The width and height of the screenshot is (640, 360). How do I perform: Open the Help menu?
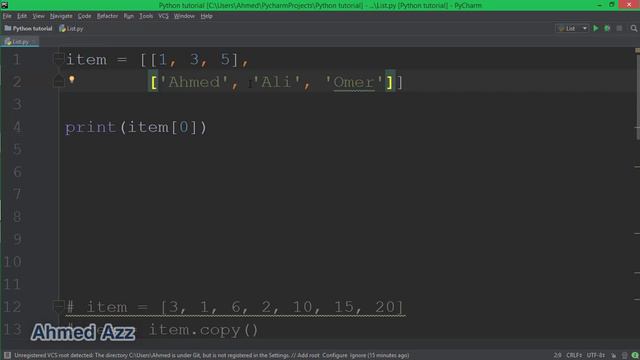[x=207, y=16]
